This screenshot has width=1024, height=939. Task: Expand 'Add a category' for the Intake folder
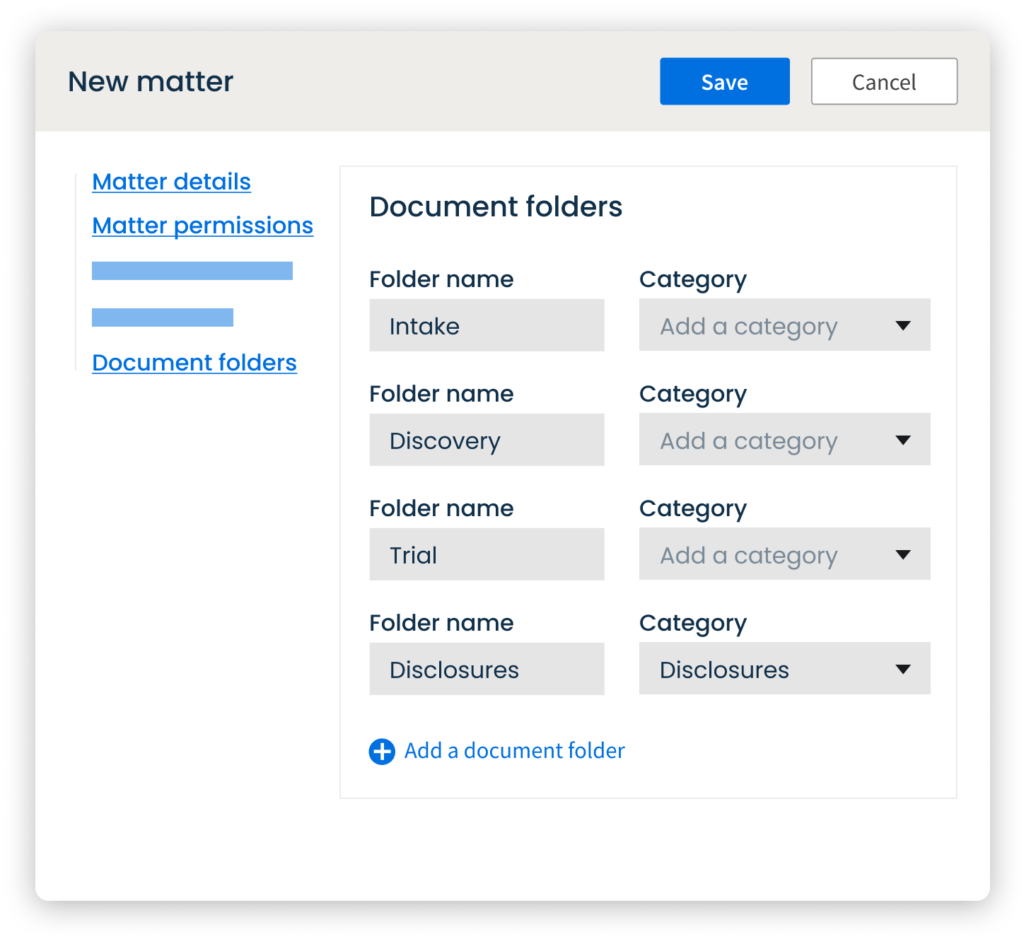click(770, 326)
